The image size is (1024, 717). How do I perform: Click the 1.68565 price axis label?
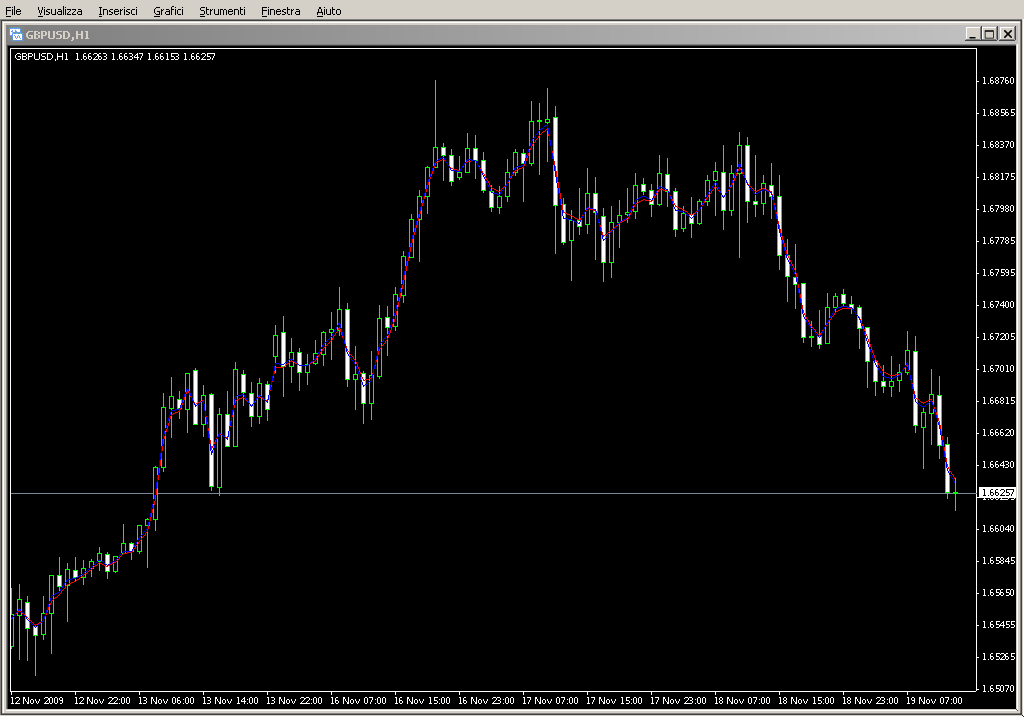coord(999,113)
